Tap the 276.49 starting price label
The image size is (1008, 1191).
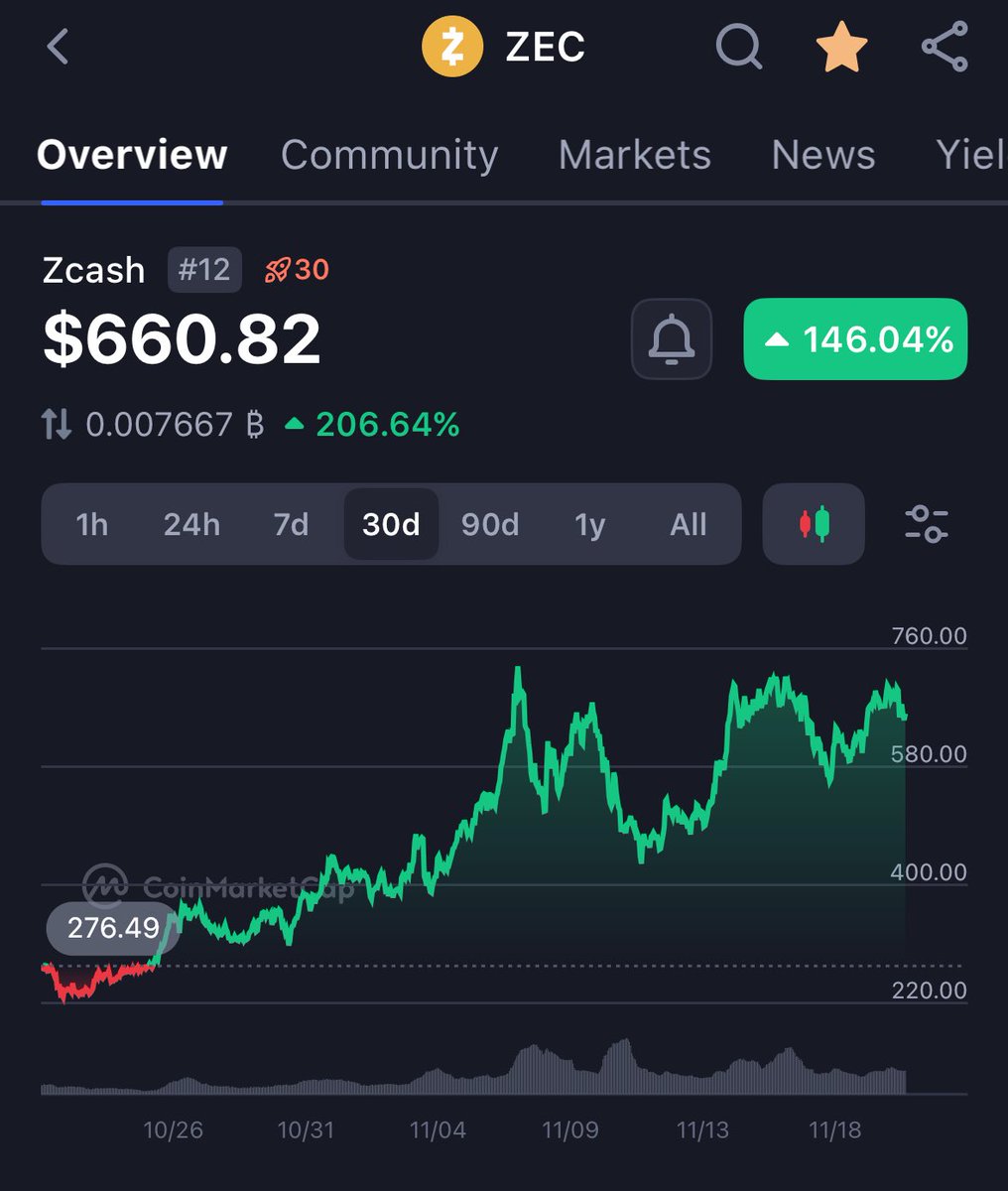(x=113, y=928)
